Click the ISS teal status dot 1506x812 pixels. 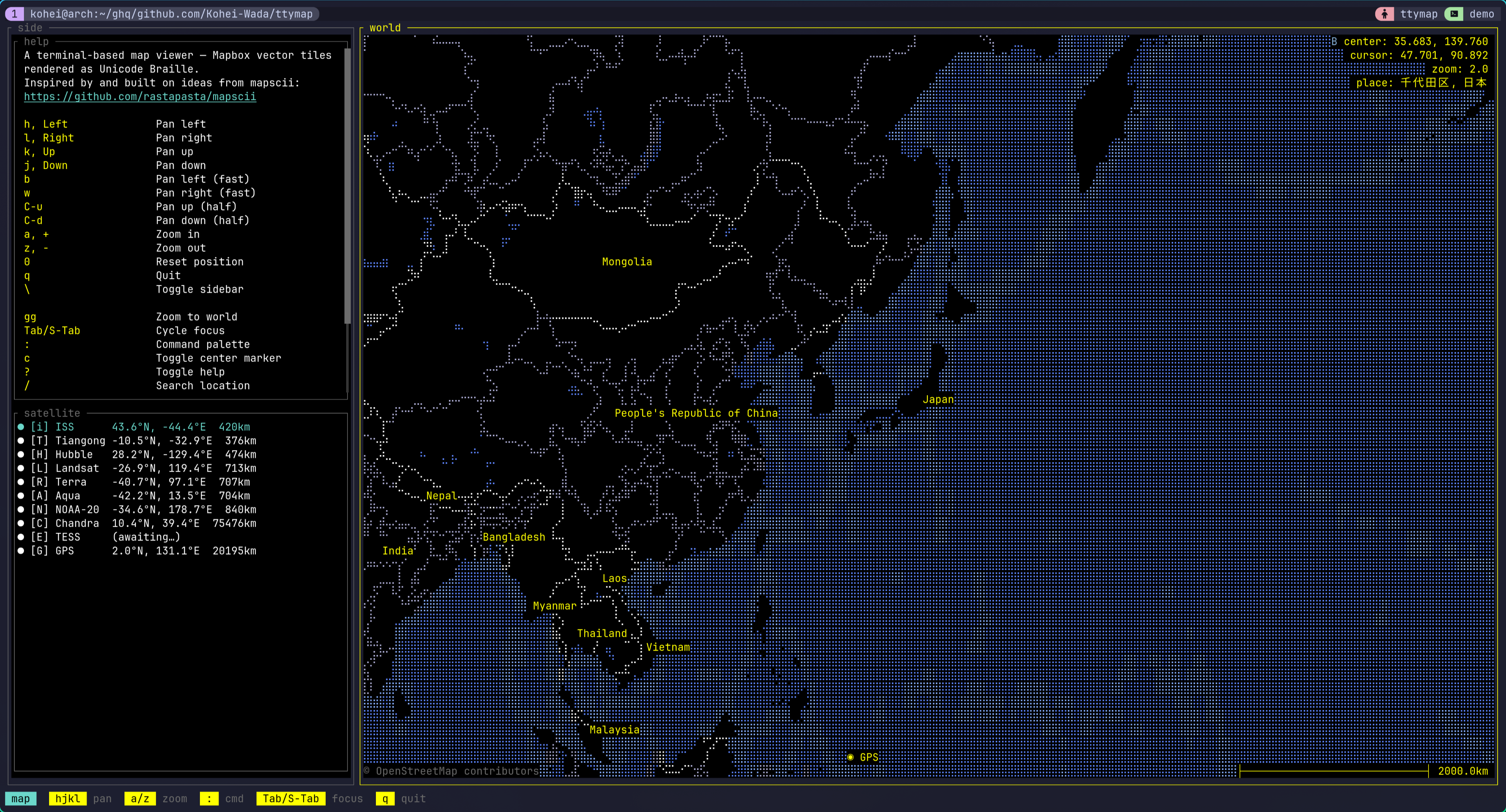(21, 427)
